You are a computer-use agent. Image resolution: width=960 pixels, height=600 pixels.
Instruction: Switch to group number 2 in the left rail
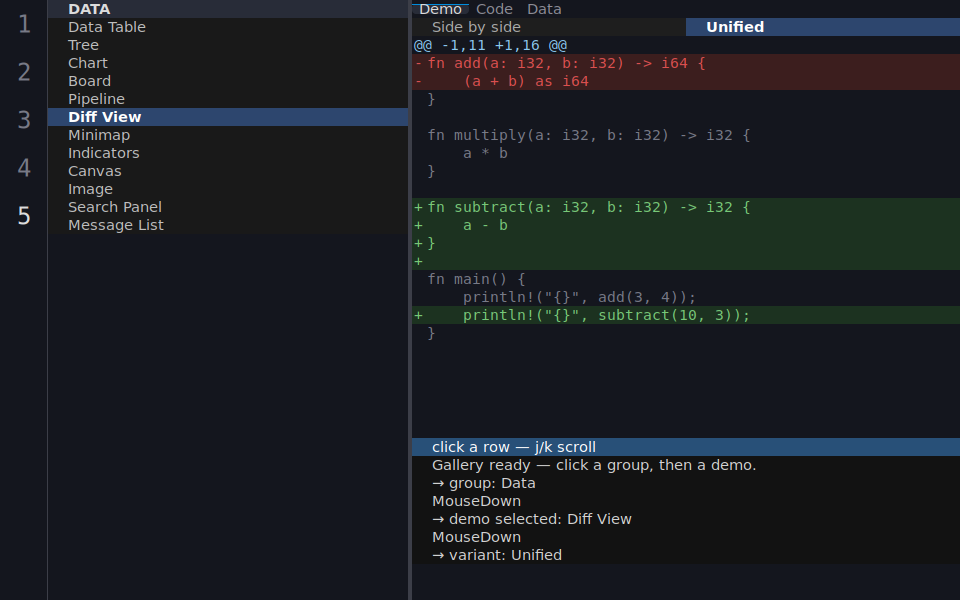[24, 72]
